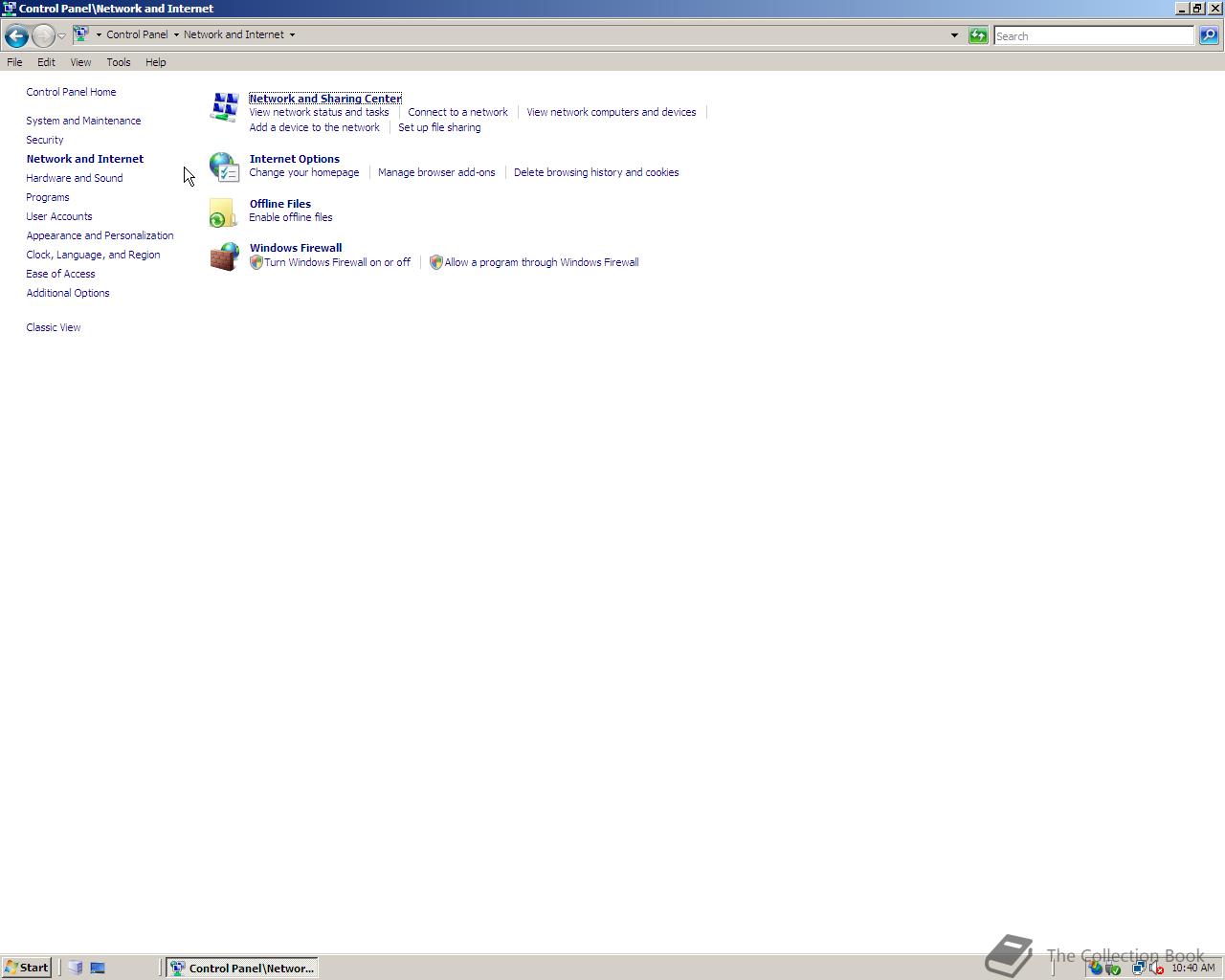Viewport: 1225px width, 980px height.
Task: Open the View menu
Action: click(80, 62)
